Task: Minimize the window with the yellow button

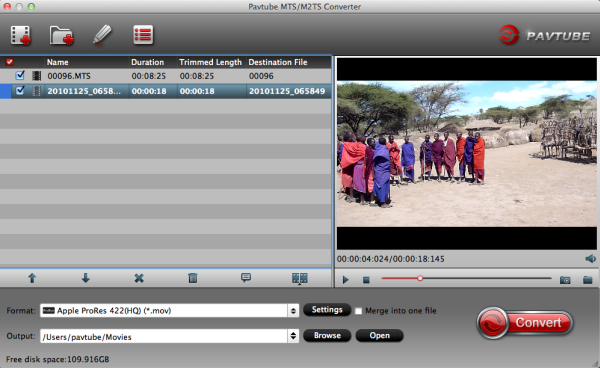Action: click(x=19, y=7)
